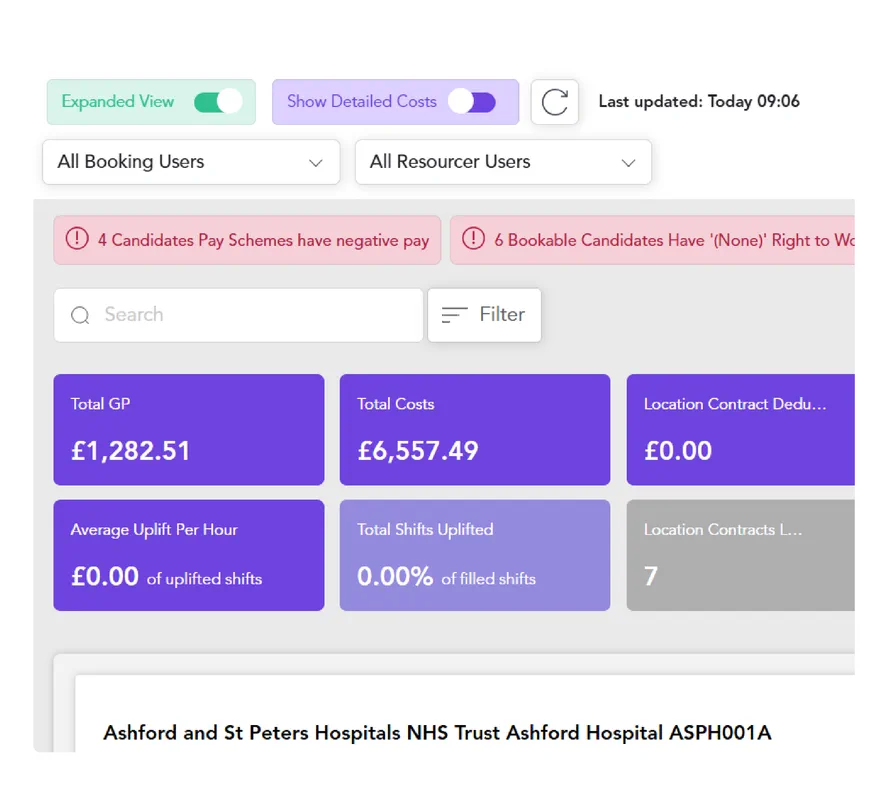The width and height of the screenshot is (874, 812).
Task: Click the Last updated: Today 09:06 text
Action: coord(699,101)
